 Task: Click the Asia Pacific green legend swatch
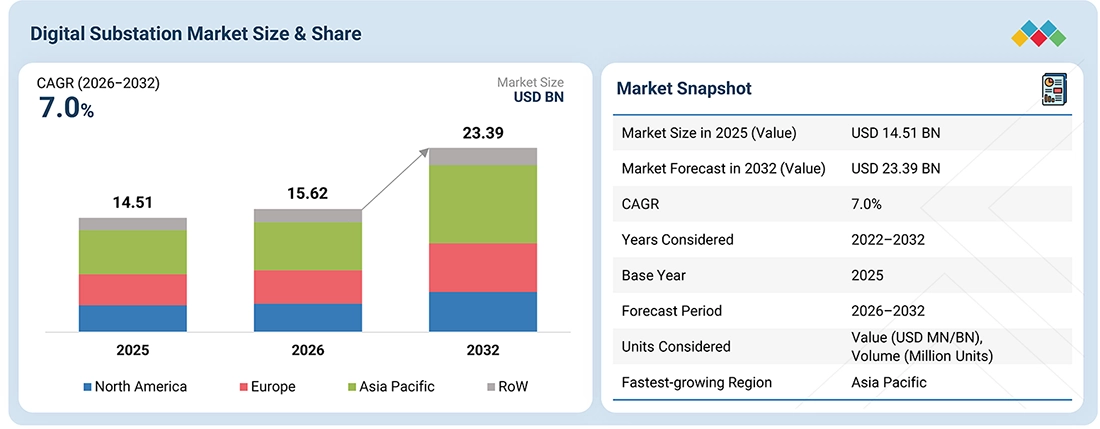(x=352, y=387)
